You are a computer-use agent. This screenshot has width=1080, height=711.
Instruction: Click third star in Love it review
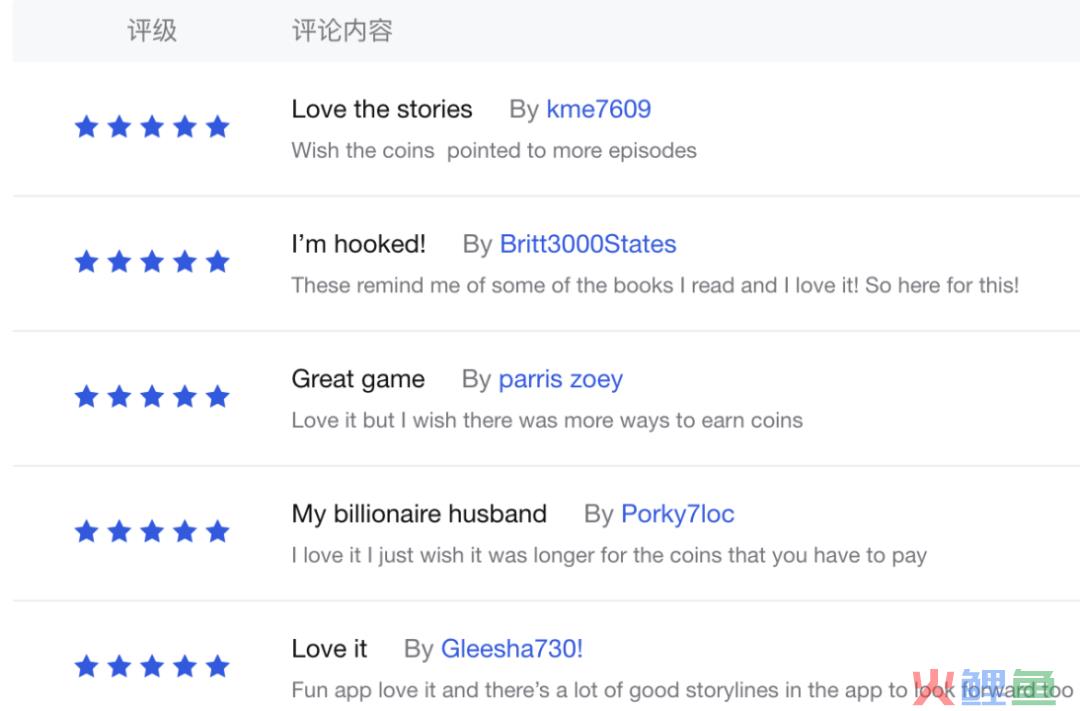[152, 667]
